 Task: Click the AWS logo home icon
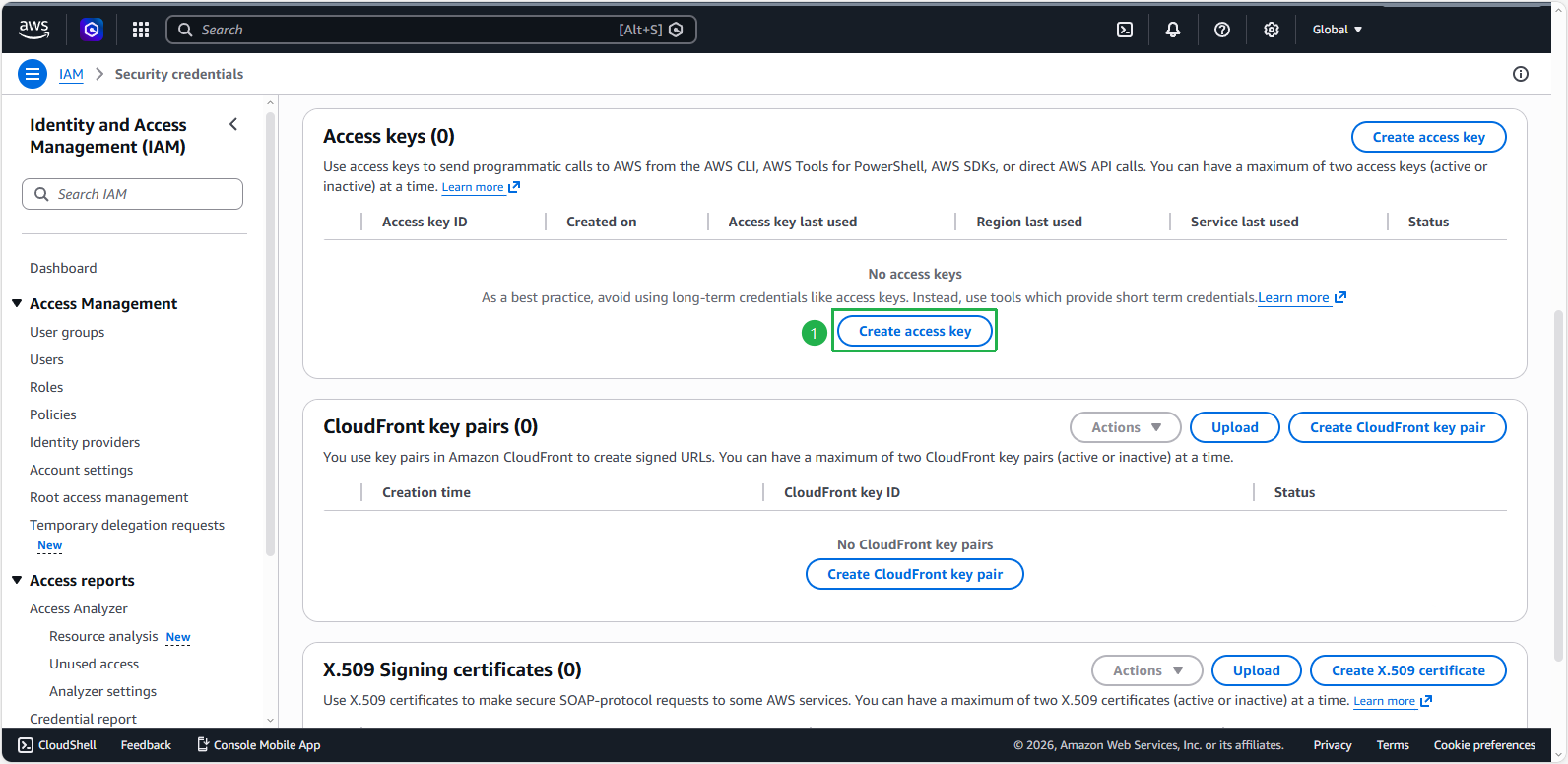pyautogui.click(x=33, y=30)
